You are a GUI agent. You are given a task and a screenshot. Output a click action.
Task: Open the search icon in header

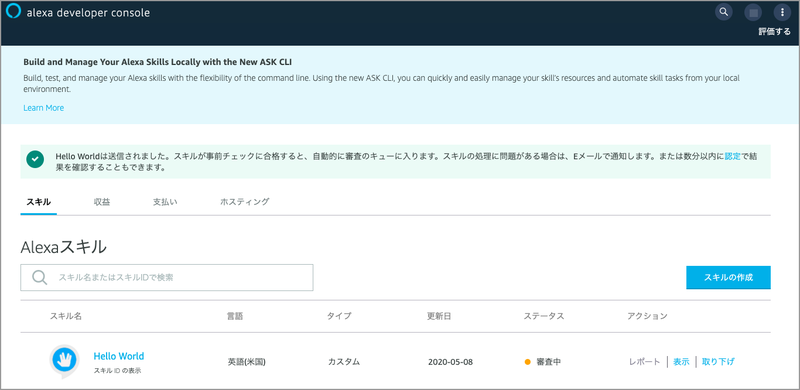723,12
